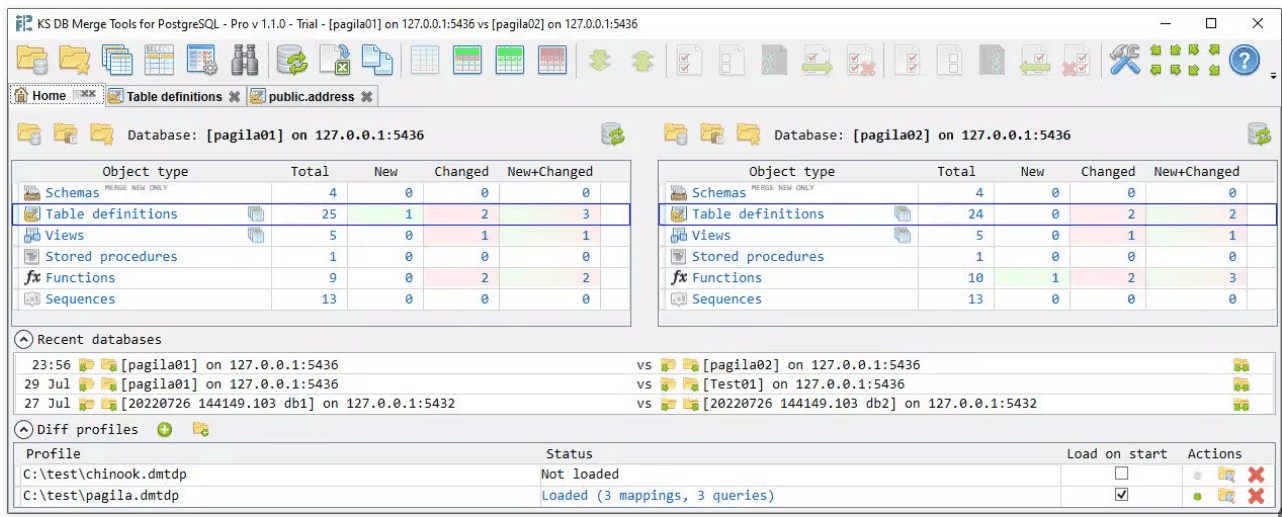1282x517 pixels.
Task: Click the tables icon beside pagila01 Views
Action: pos(256,235)
